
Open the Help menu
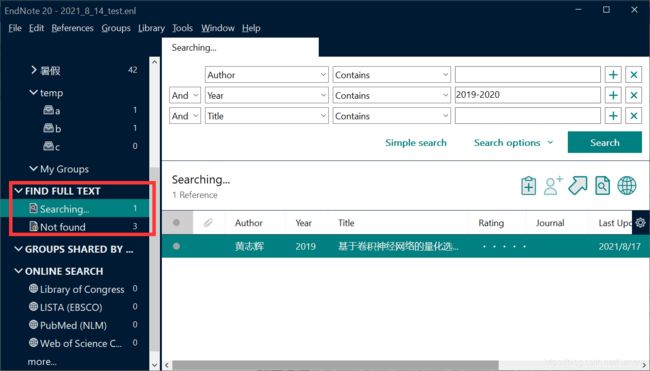(x=251, y=28)
